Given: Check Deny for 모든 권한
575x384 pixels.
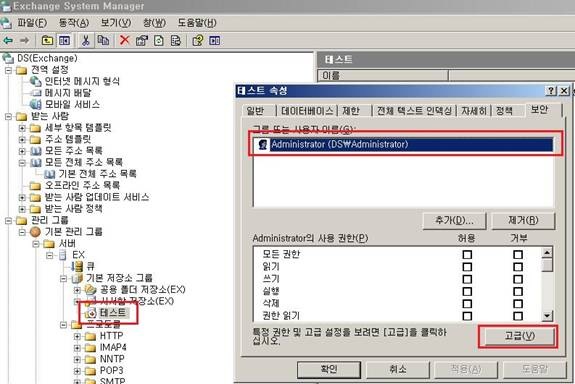Looking at the screenshot, I should [x=518, y=255].
